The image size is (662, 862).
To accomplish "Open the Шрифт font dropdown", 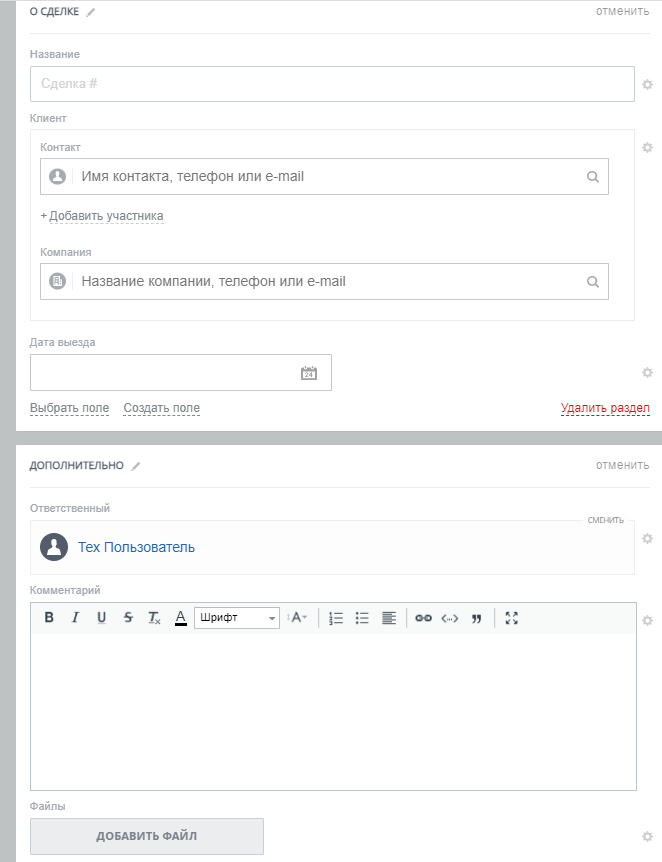I will click(237, 618).
